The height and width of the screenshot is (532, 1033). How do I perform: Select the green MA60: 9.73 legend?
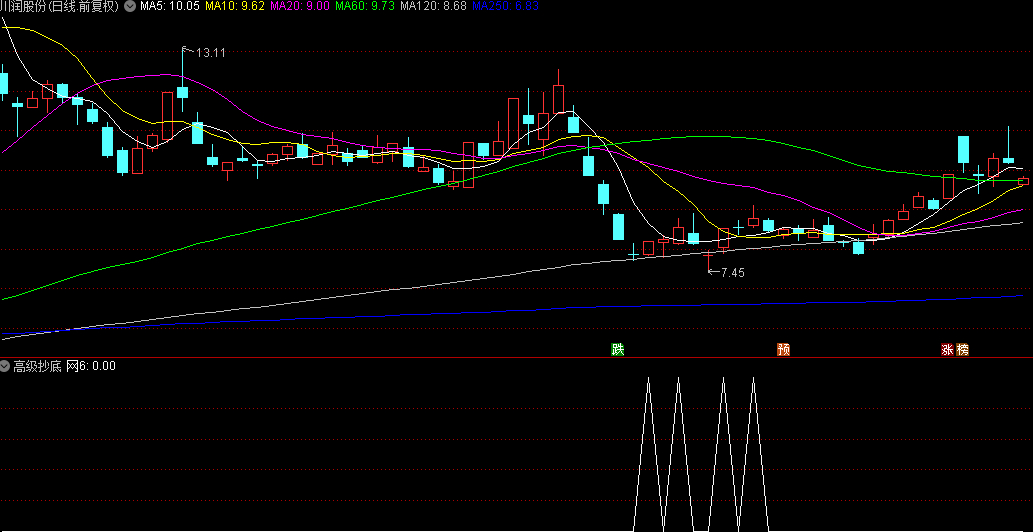pyautogui.click(x=364, y=7)
